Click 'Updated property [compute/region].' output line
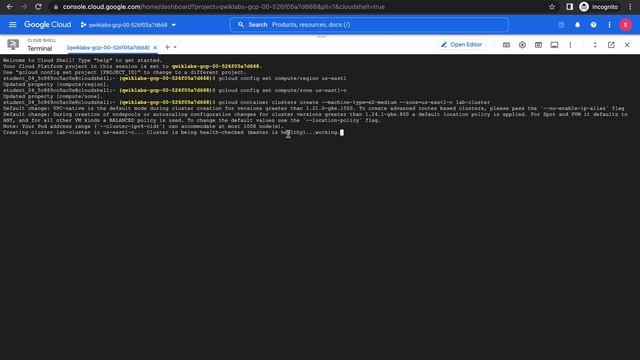This screenshot has height=360, width=640. click(x=56, y=84)
